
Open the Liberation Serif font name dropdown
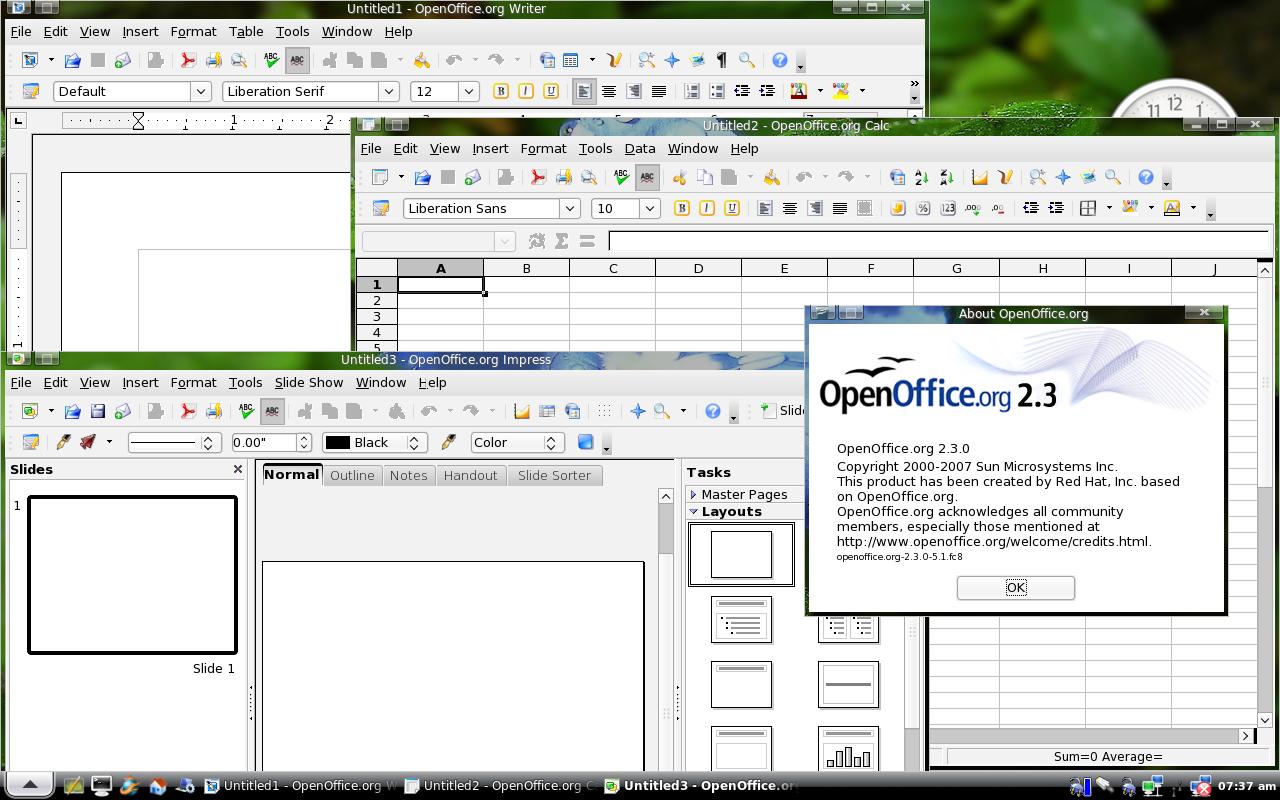point(388,91)
